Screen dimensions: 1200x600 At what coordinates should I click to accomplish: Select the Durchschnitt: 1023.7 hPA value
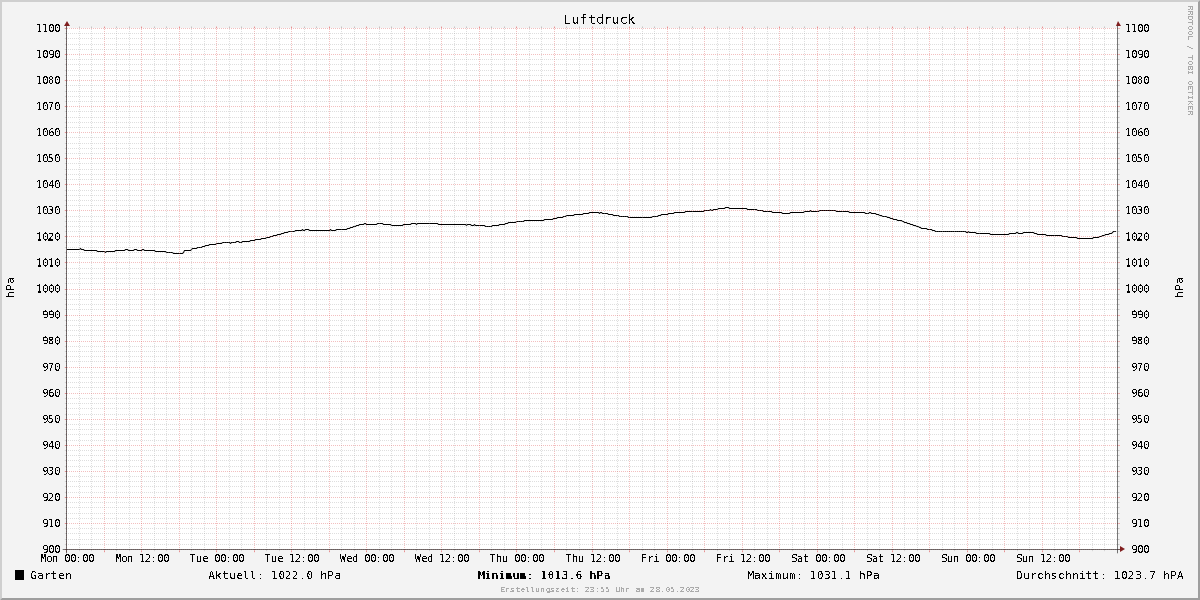point(1100,575)
